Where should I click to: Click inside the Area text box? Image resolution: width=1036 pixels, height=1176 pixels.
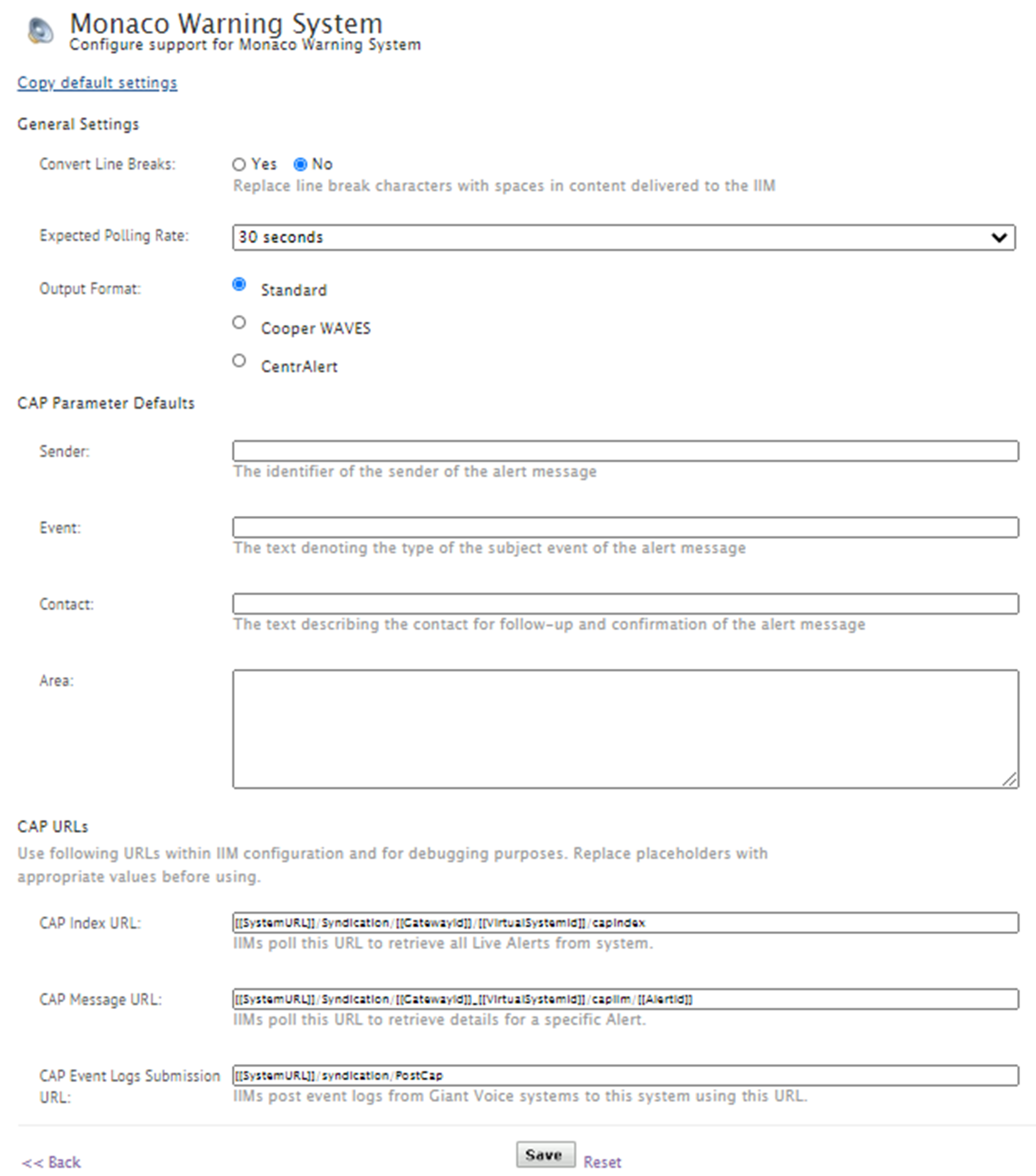[626, 729]
